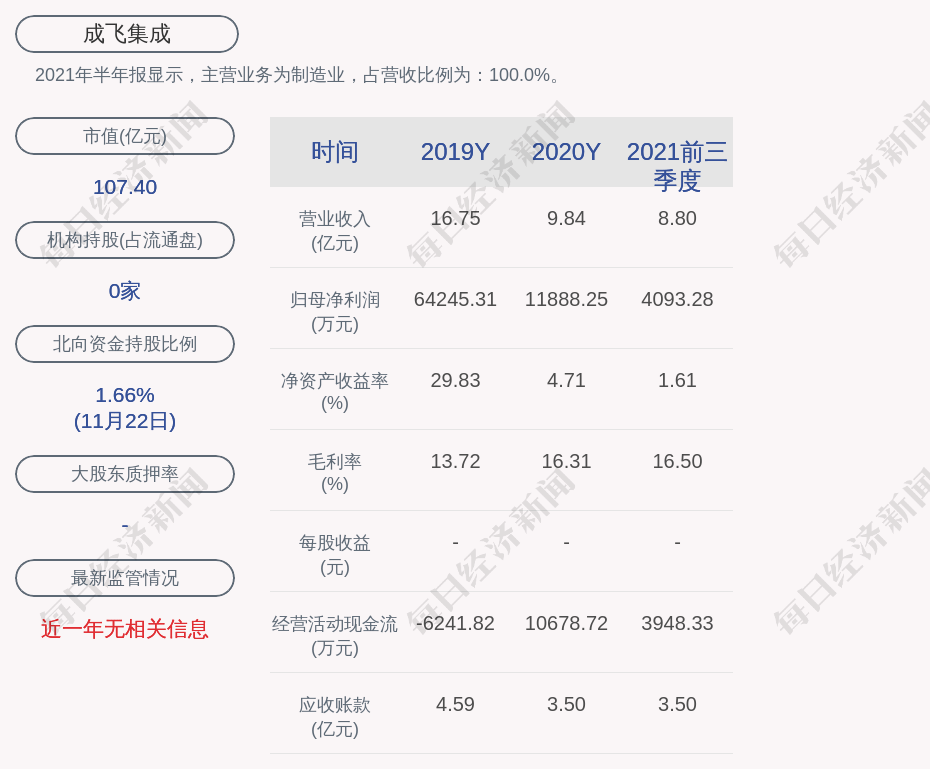Switch to the 2019Y column
The height and width of the screenshot is (769, 930).
[455, 152]
